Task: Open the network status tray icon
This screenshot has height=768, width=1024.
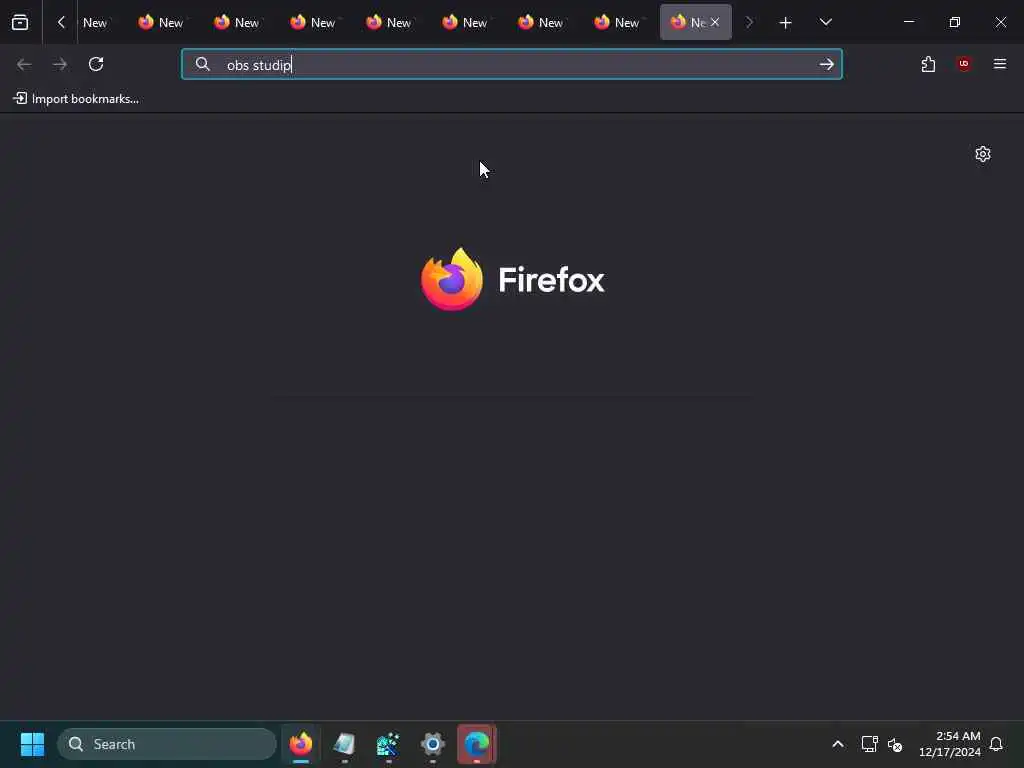Action: click(869, 744)
